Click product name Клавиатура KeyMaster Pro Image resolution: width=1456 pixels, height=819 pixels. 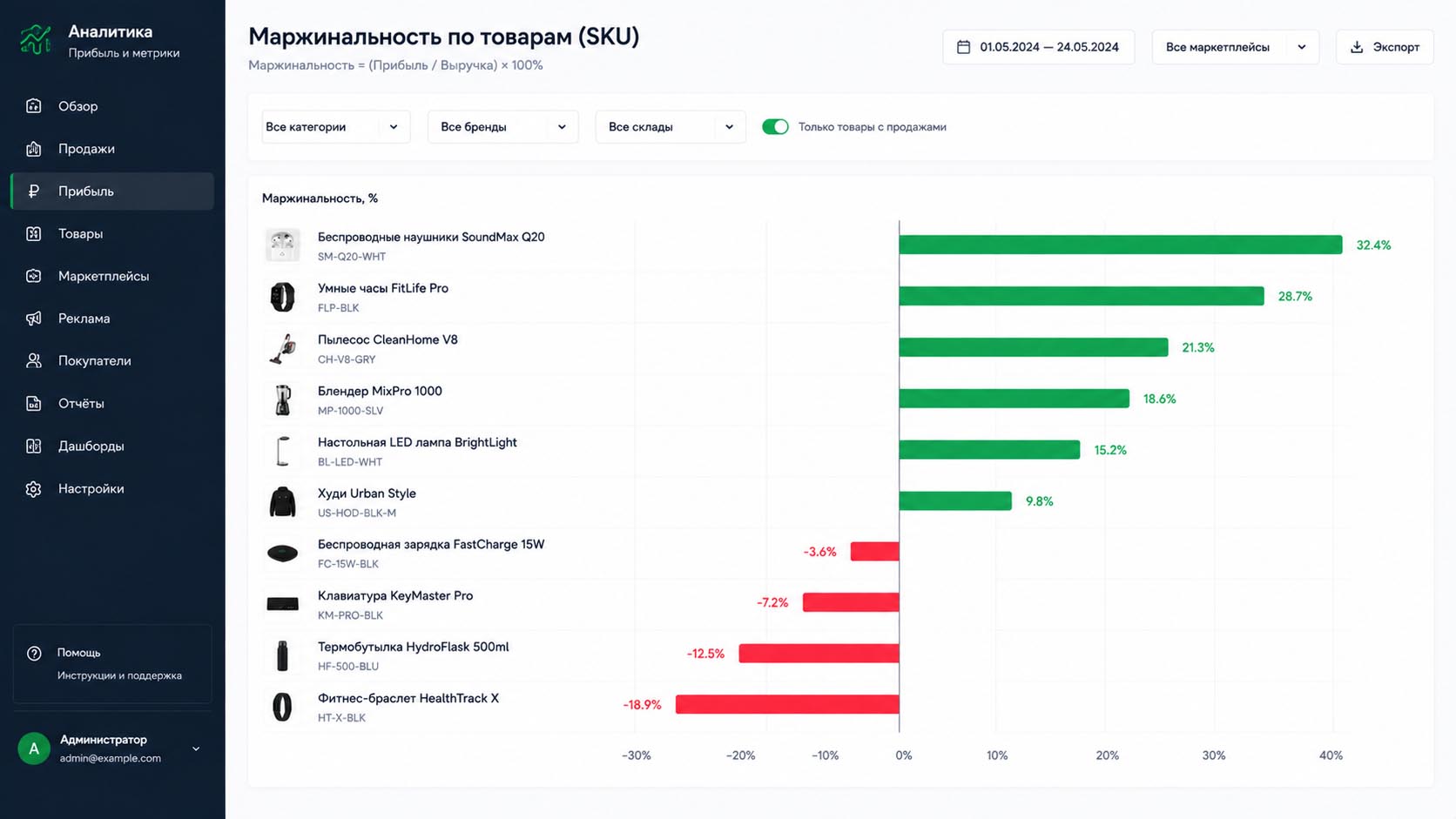point(395,595)
